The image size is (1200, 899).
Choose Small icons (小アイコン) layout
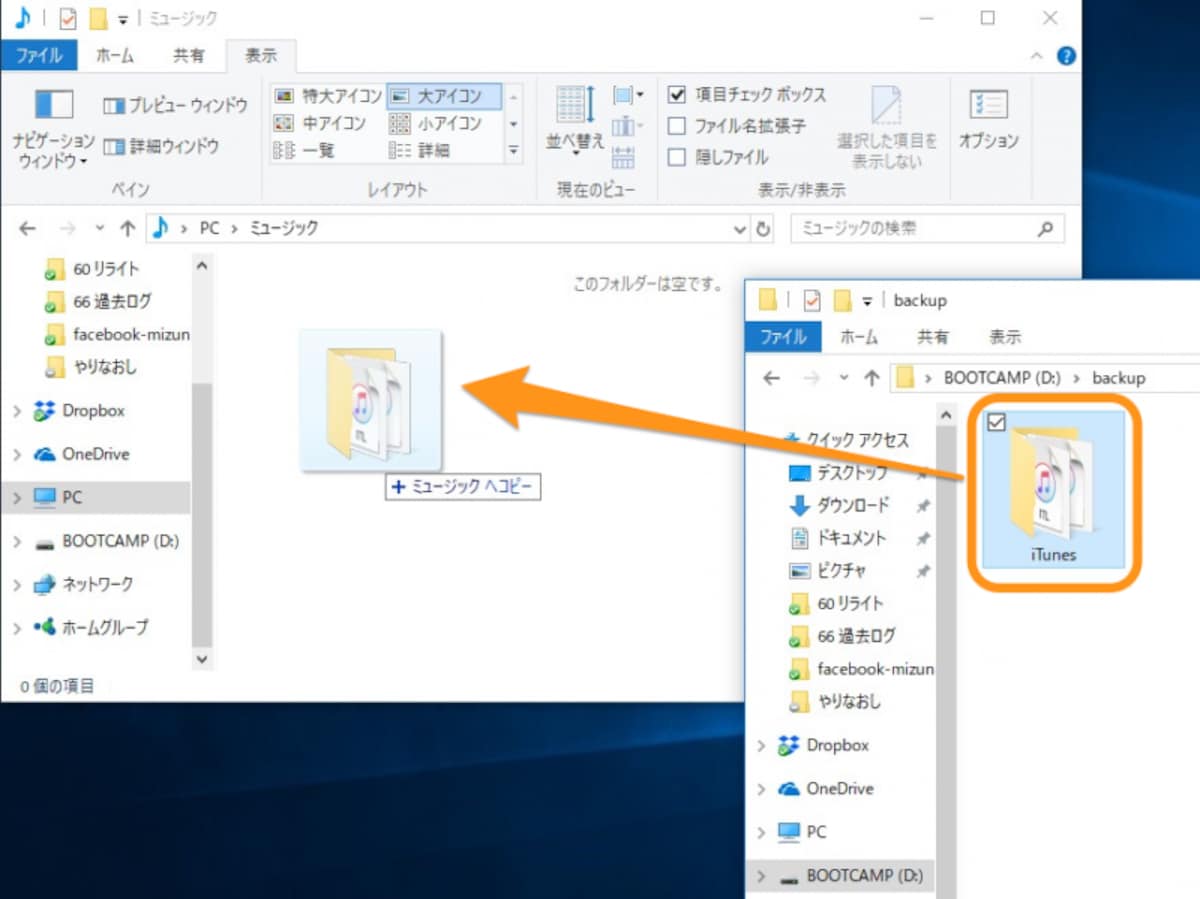(x=436, y=123)
